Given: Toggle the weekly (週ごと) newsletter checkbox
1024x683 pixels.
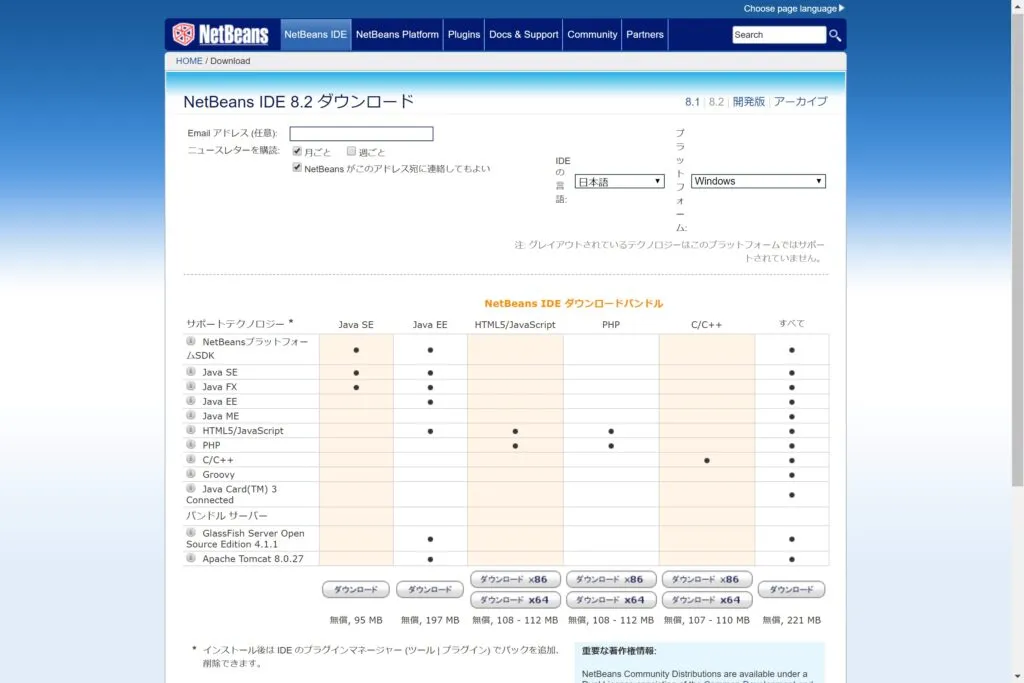Looking at the screenshot, I should click(351, 151).
